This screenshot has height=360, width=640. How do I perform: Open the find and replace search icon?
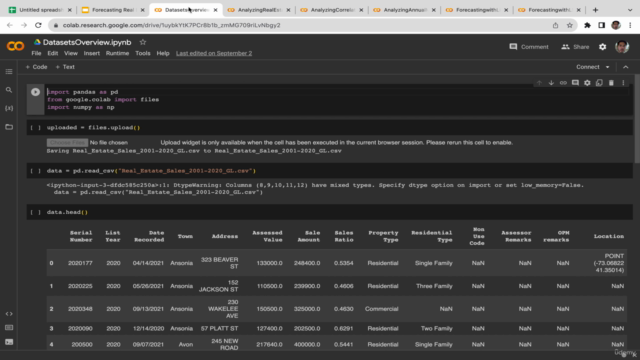[x=9, y=90]
